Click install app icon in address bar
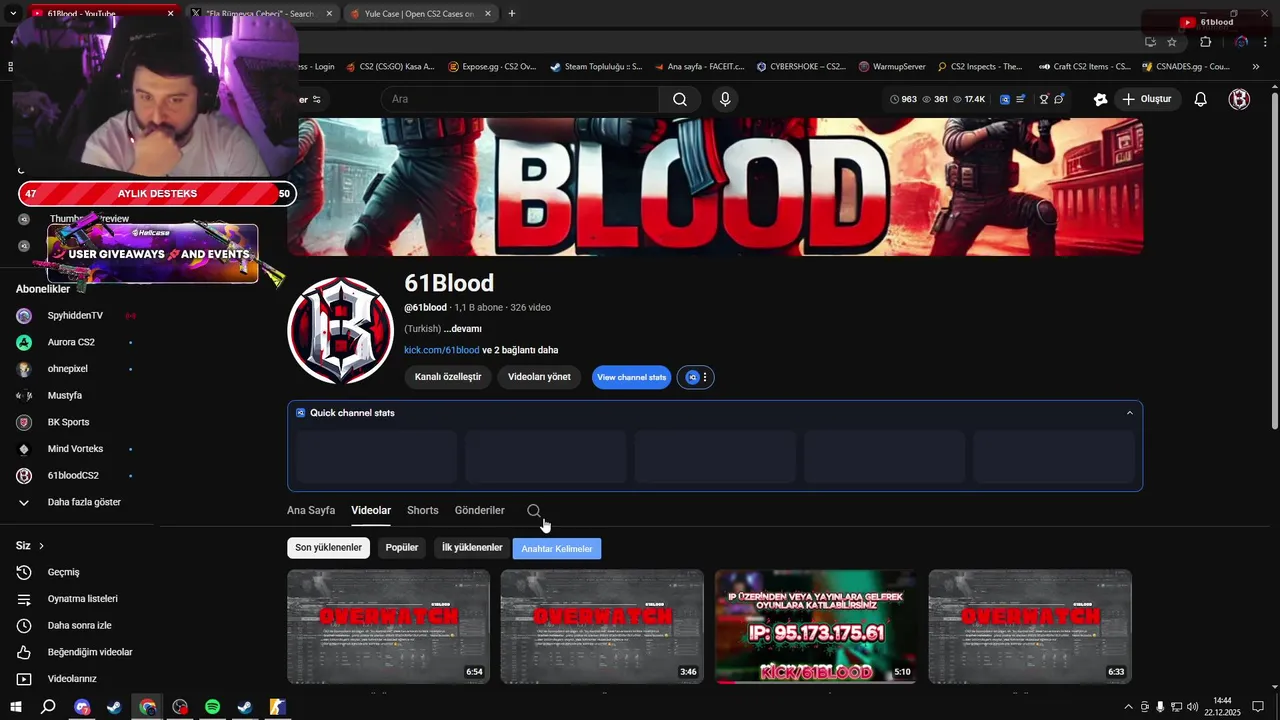 (x=1150, y=42)
